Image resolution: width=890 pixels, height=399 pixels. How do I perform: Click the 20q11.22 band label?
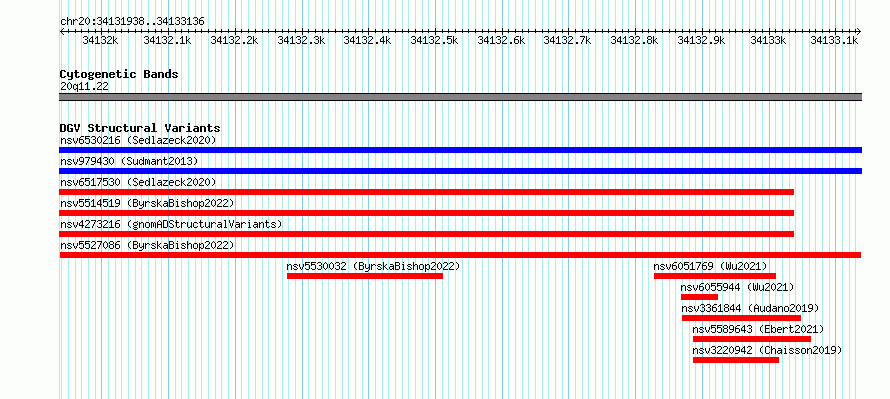coord(84,87)
